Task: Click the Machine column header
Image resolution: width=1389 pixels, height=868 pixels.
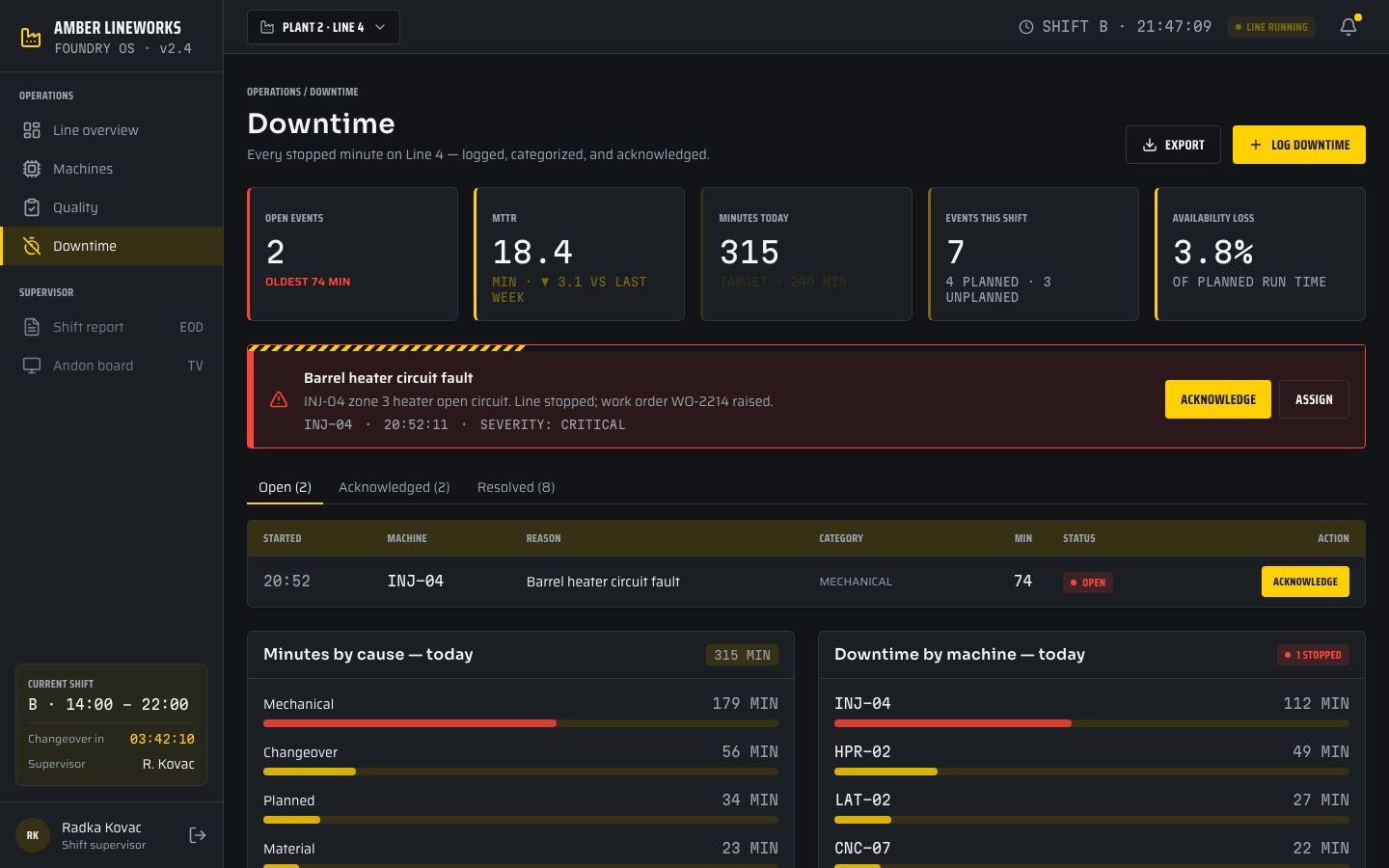Action: pyautogui.click(x=407, y=538)
